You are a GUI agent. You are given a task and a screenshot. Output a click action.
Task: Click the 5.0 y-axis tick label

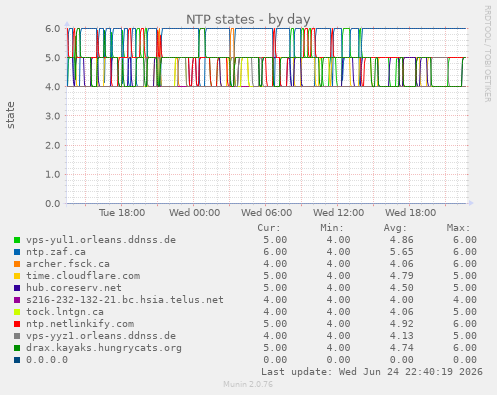click(53, 58)
